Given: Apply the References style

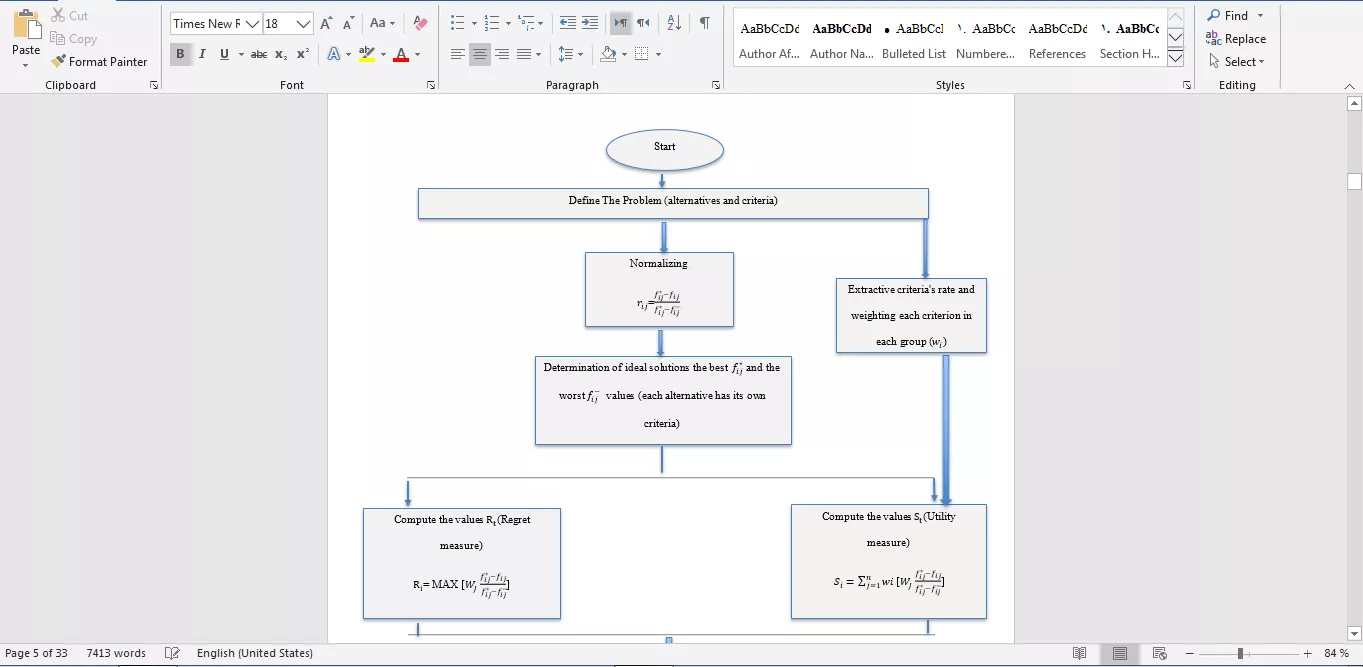Looking at the screenshot, I should (1057, 41).
